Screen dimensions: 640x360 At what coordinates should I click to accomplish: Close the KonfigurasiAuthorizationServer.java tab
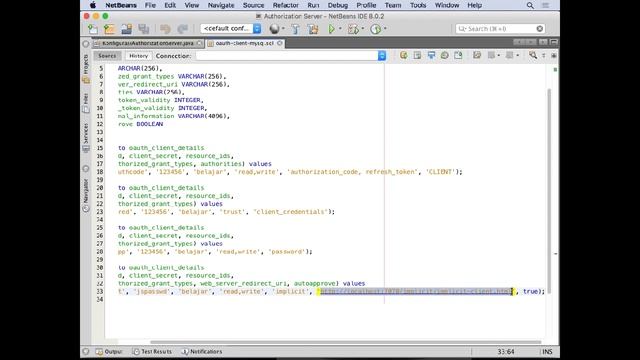tap(200, 43)
